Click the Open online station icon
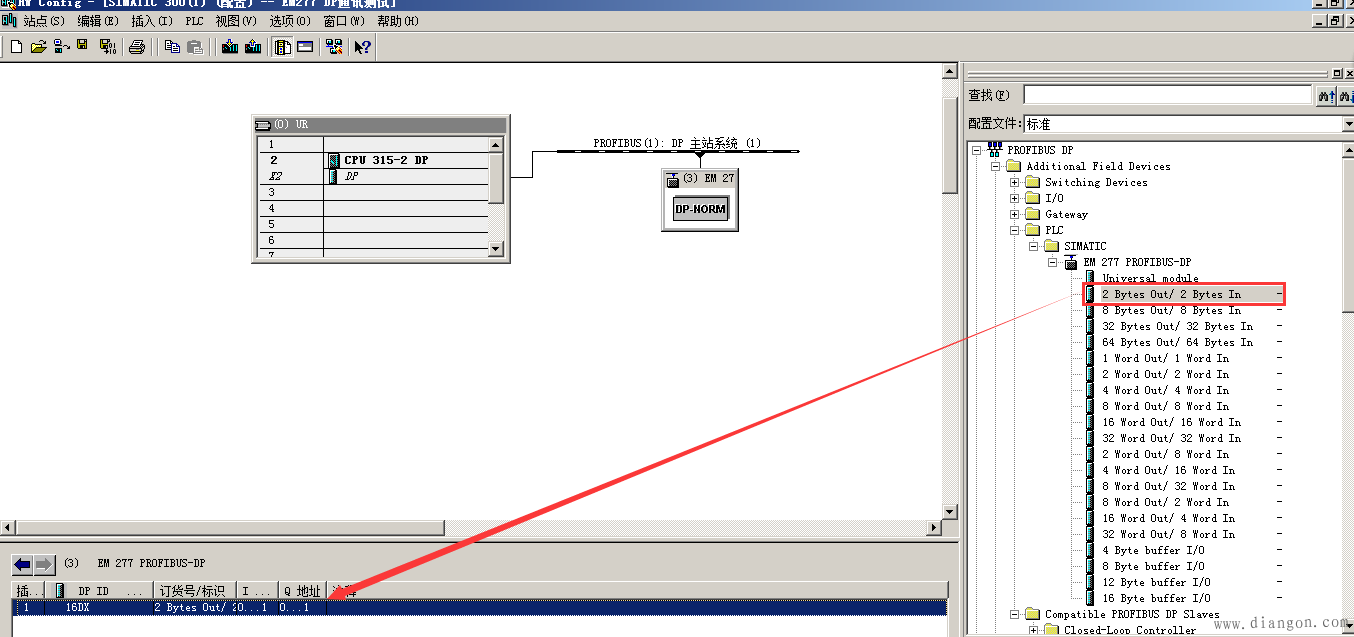 61,47
